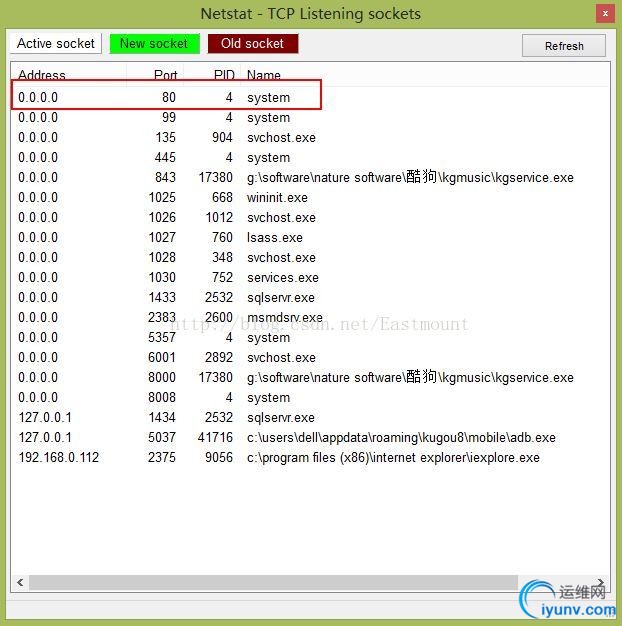Image resolution: width=622 pixels, height=626 pixels.
Task: Click the Refresh button
Action: tap(563, 46)
